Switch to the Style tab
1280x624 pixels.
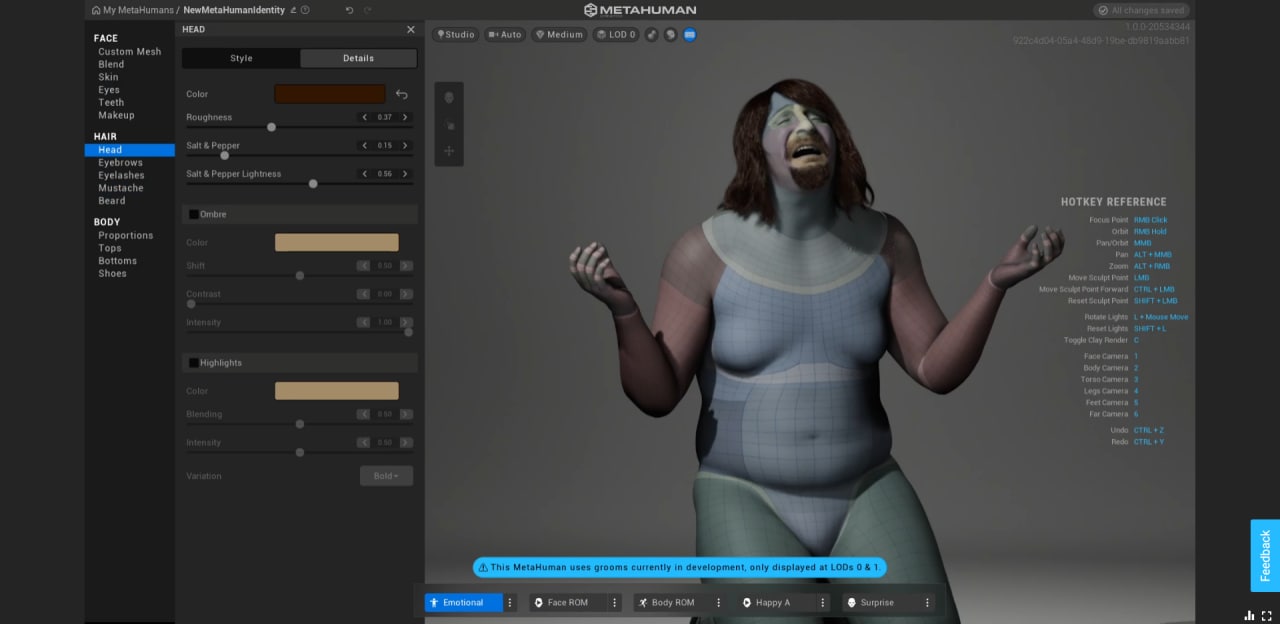coord(241,58)
